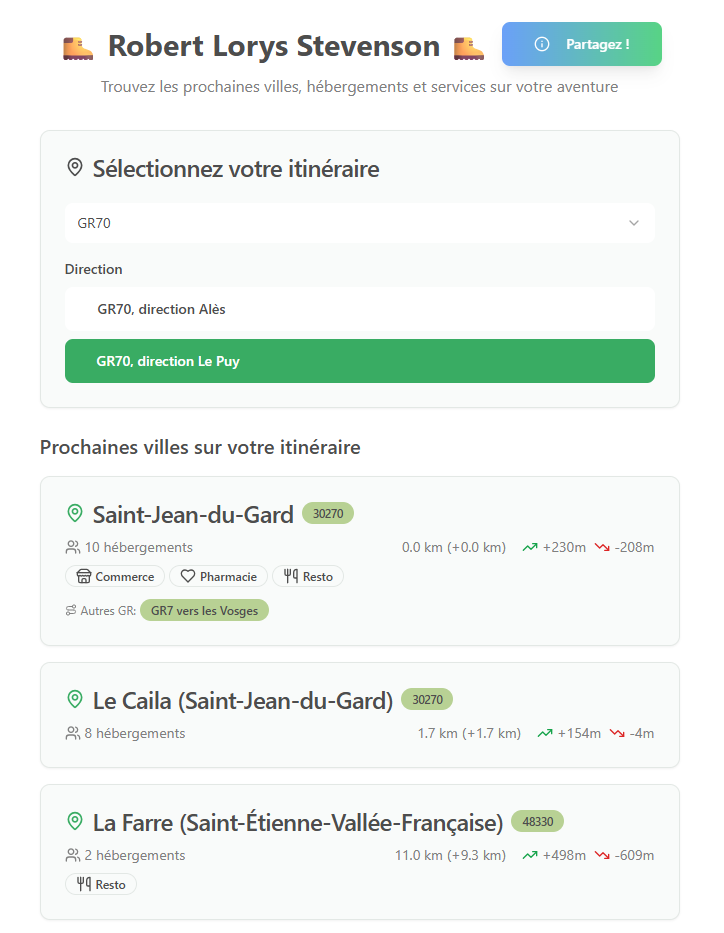Click the map pin icon next to Le Caila

click(74, 700)
